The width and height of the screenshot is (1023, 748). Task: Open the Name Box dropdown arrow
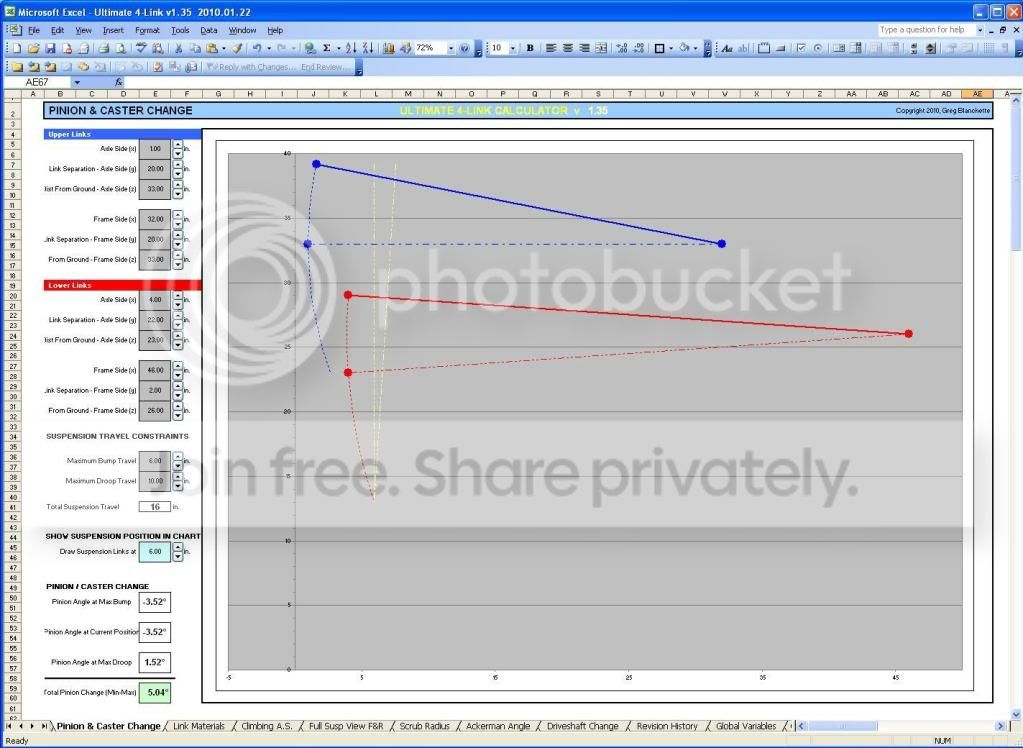point(77,82)
